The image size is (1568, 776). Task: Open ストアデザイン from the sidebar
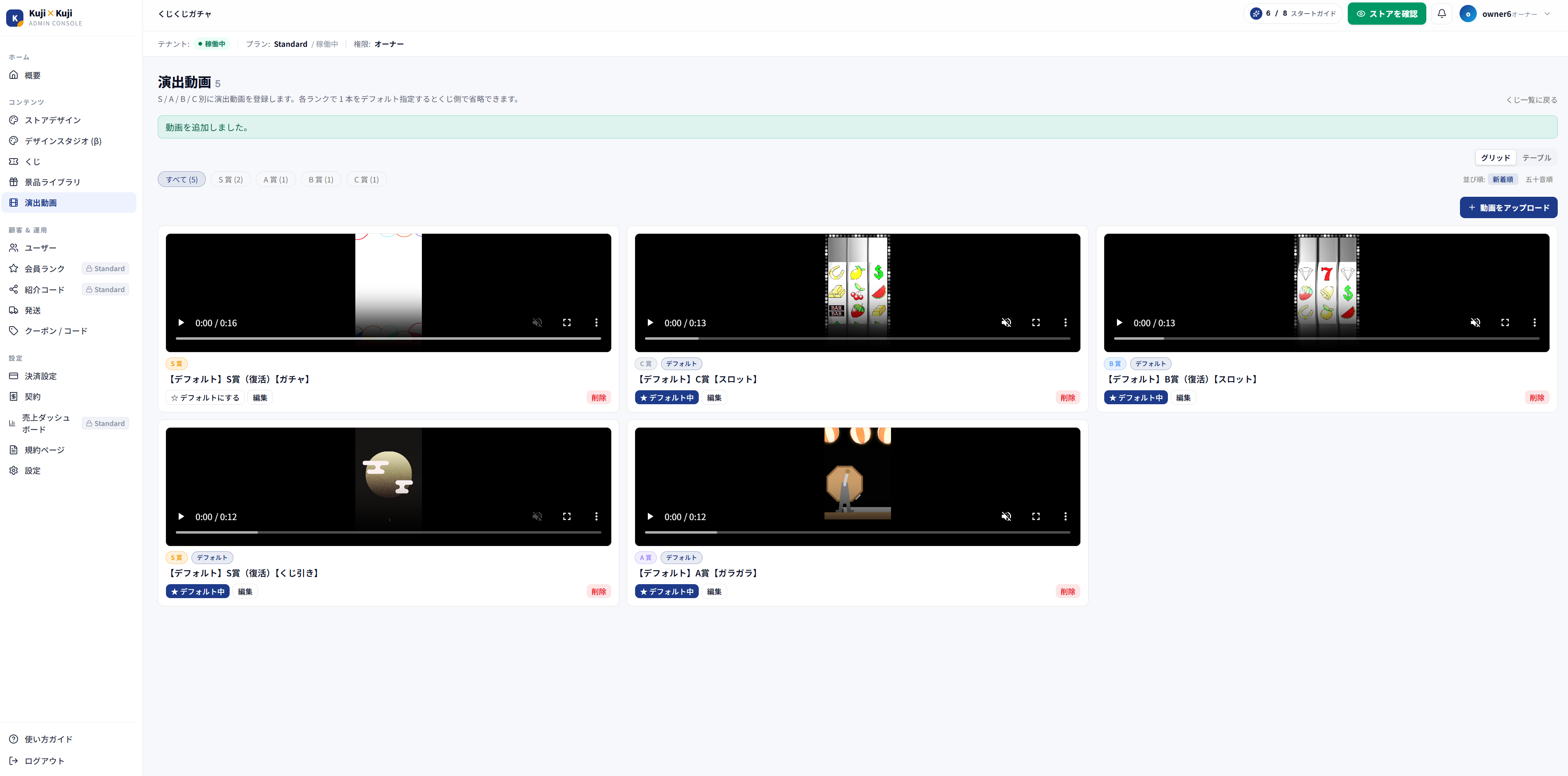pyautogui.click(x=69, y=120)
